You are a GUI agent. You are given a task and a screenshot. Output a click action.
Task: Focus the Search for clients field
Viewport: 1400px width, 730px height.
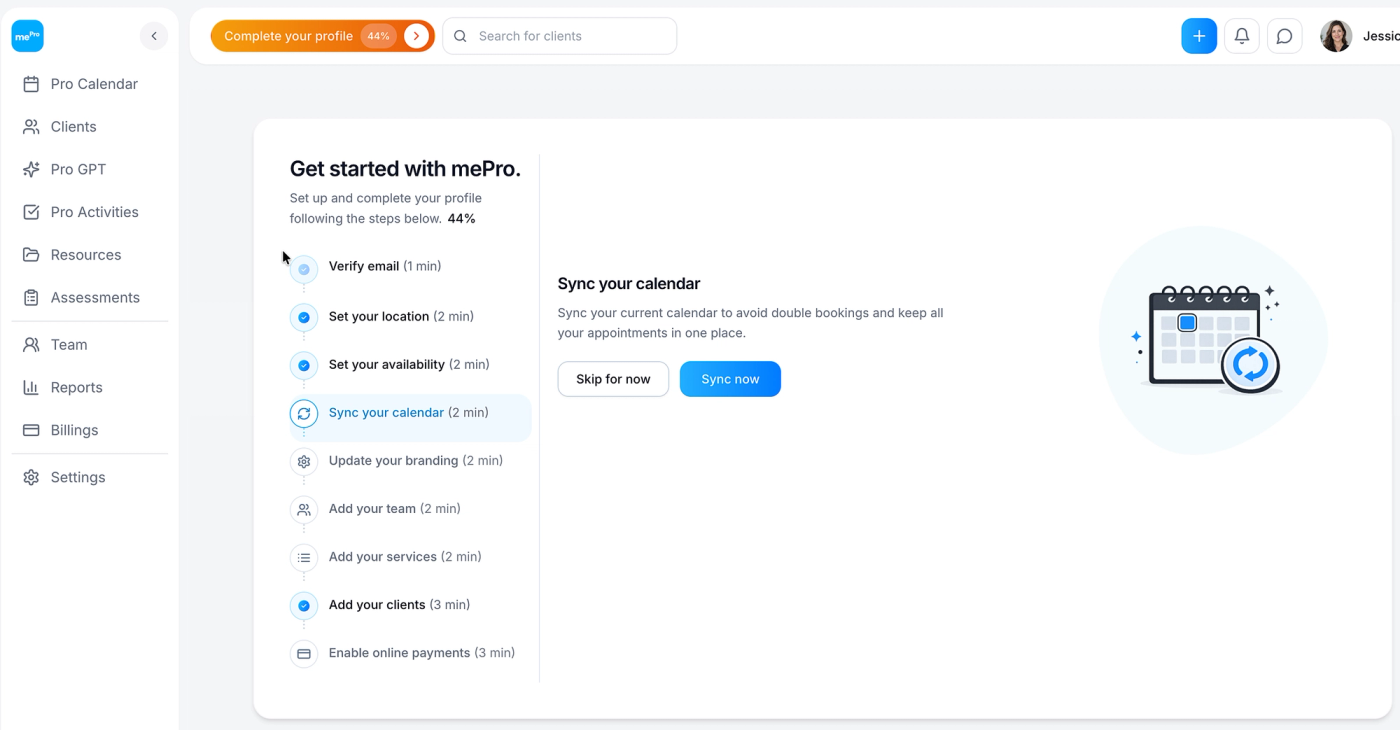click(x=560, y=36)
